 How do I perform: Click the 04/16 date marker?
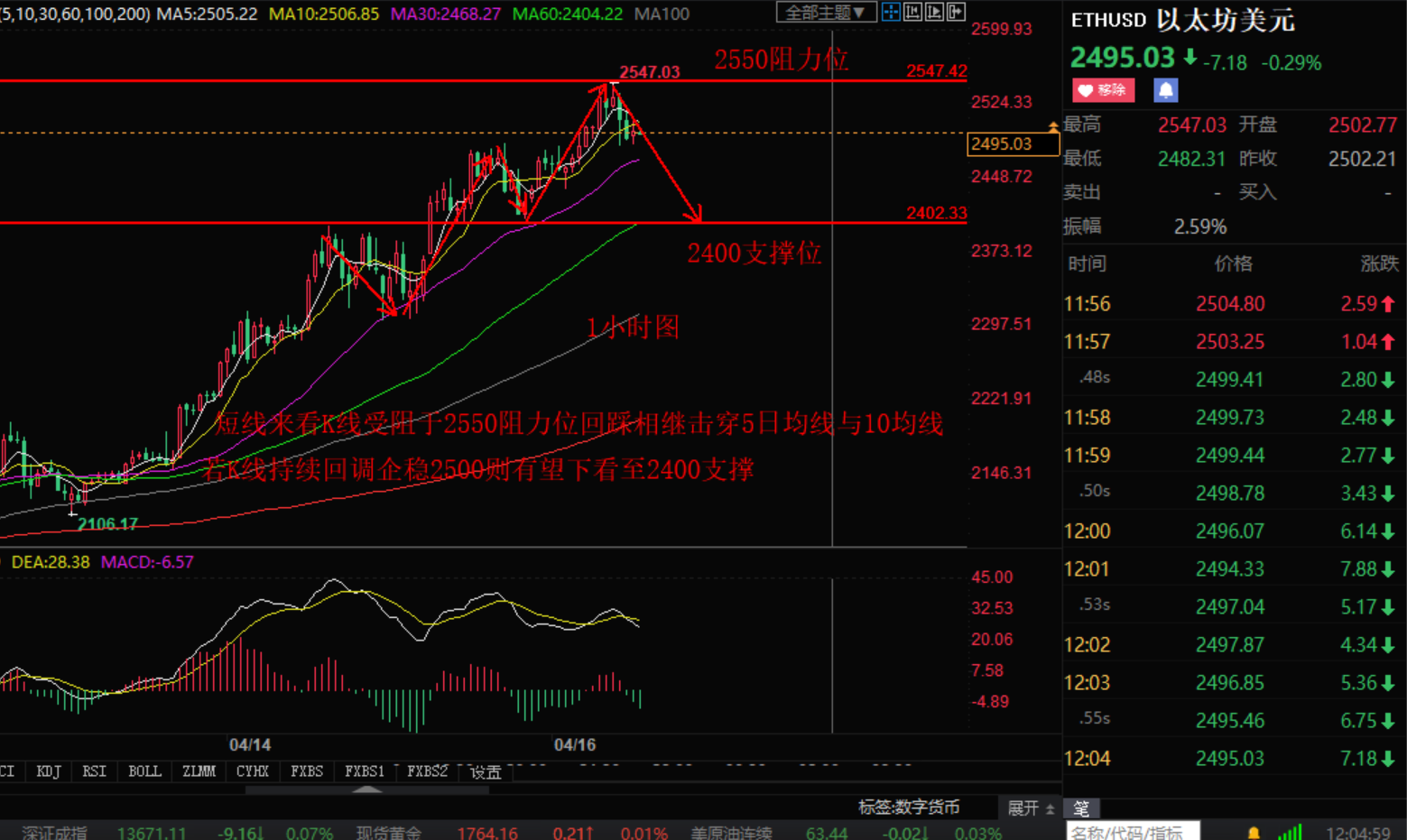pos(574,745)
